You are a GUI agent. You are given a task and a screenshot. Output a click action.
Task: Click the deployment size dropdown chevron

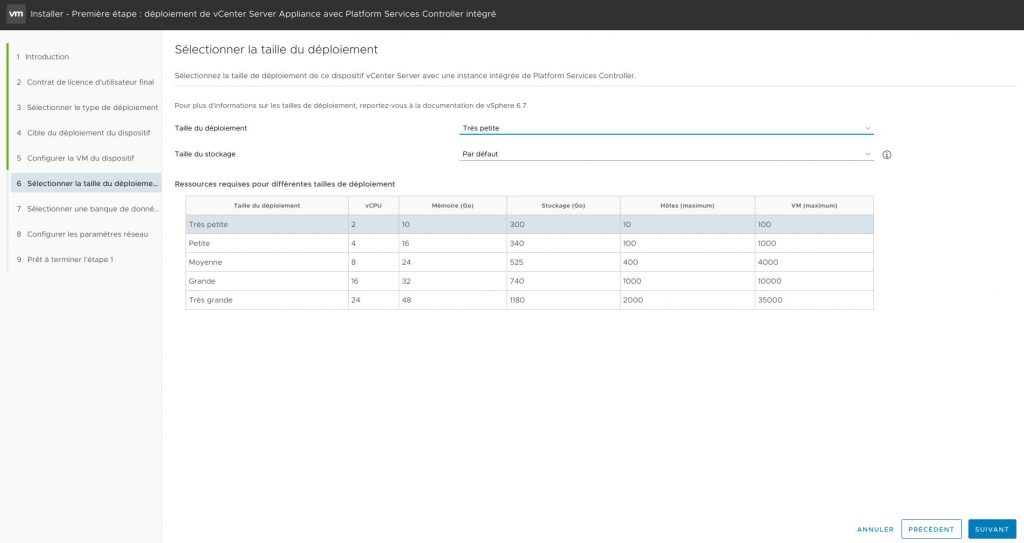coord(868,128)
